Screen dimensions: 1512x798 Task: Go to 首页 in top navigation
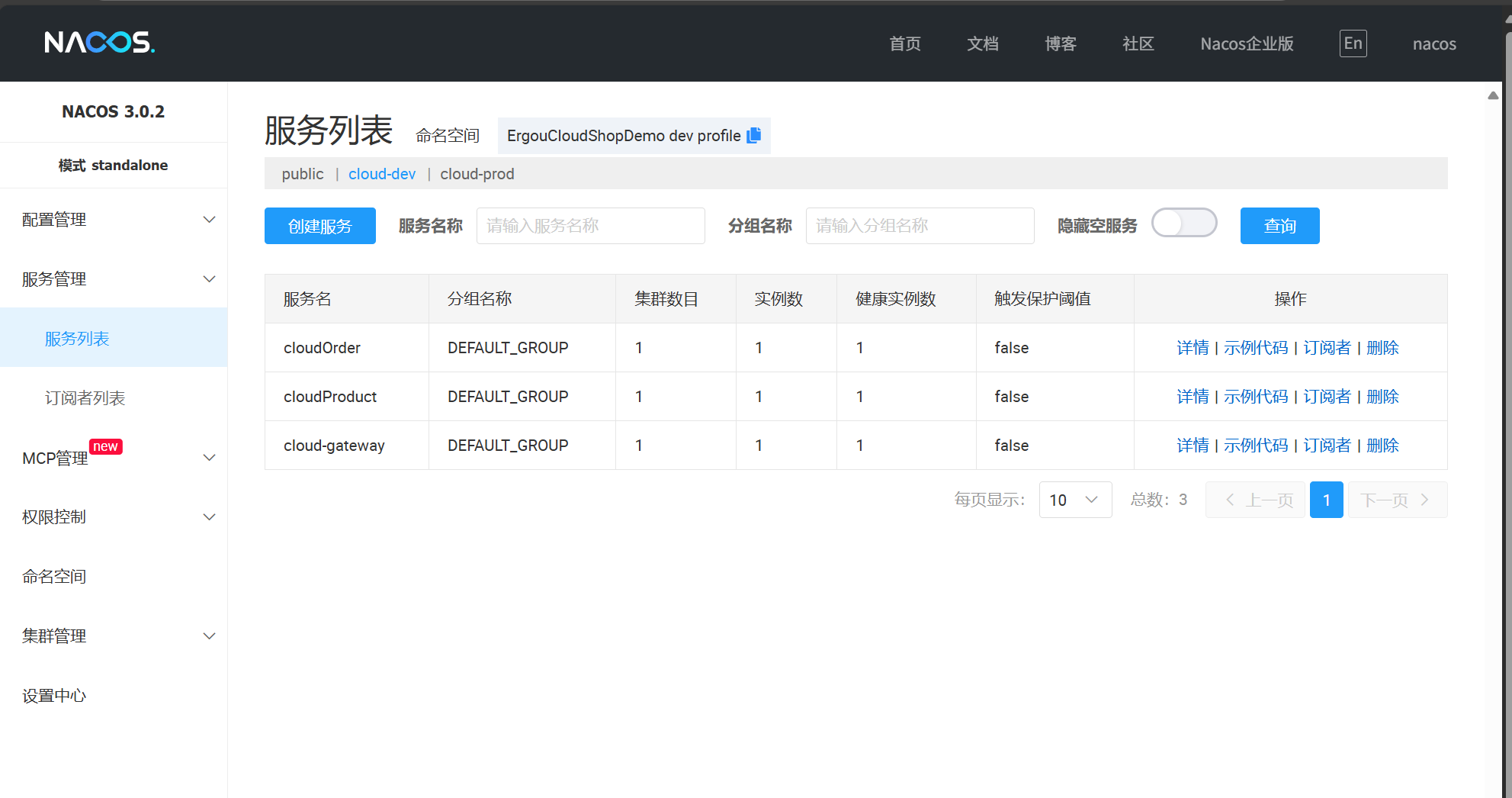(905, 43)
